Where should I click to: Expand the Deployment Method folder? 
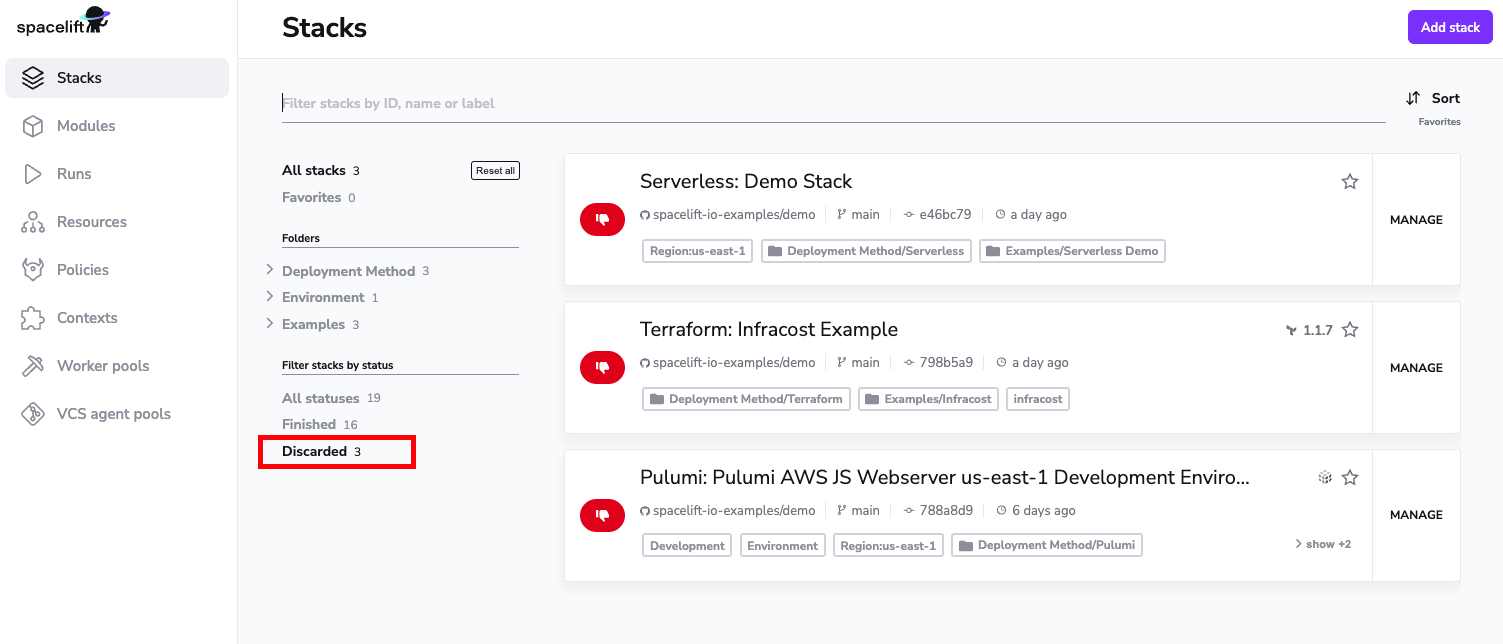pos(270,271)
